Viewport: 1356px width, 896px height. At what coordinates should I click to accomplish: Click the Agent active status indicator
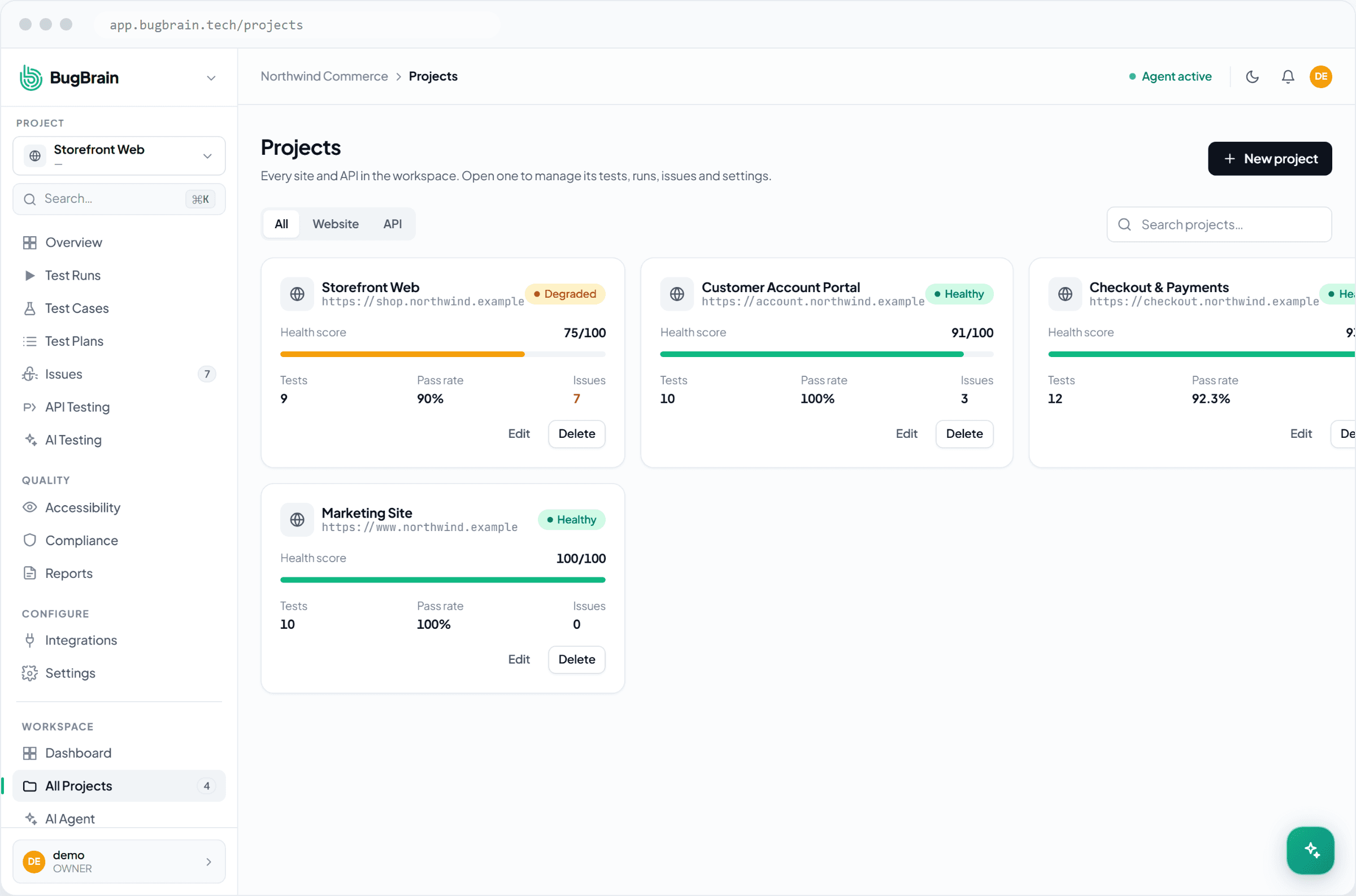click(1170, 77)
